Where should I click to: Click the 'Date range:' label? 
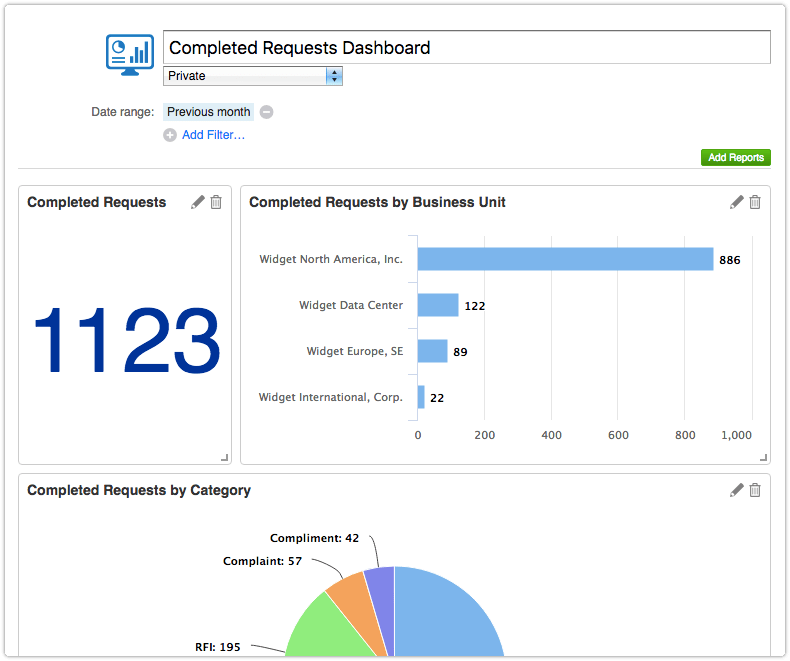click(122, 112)
